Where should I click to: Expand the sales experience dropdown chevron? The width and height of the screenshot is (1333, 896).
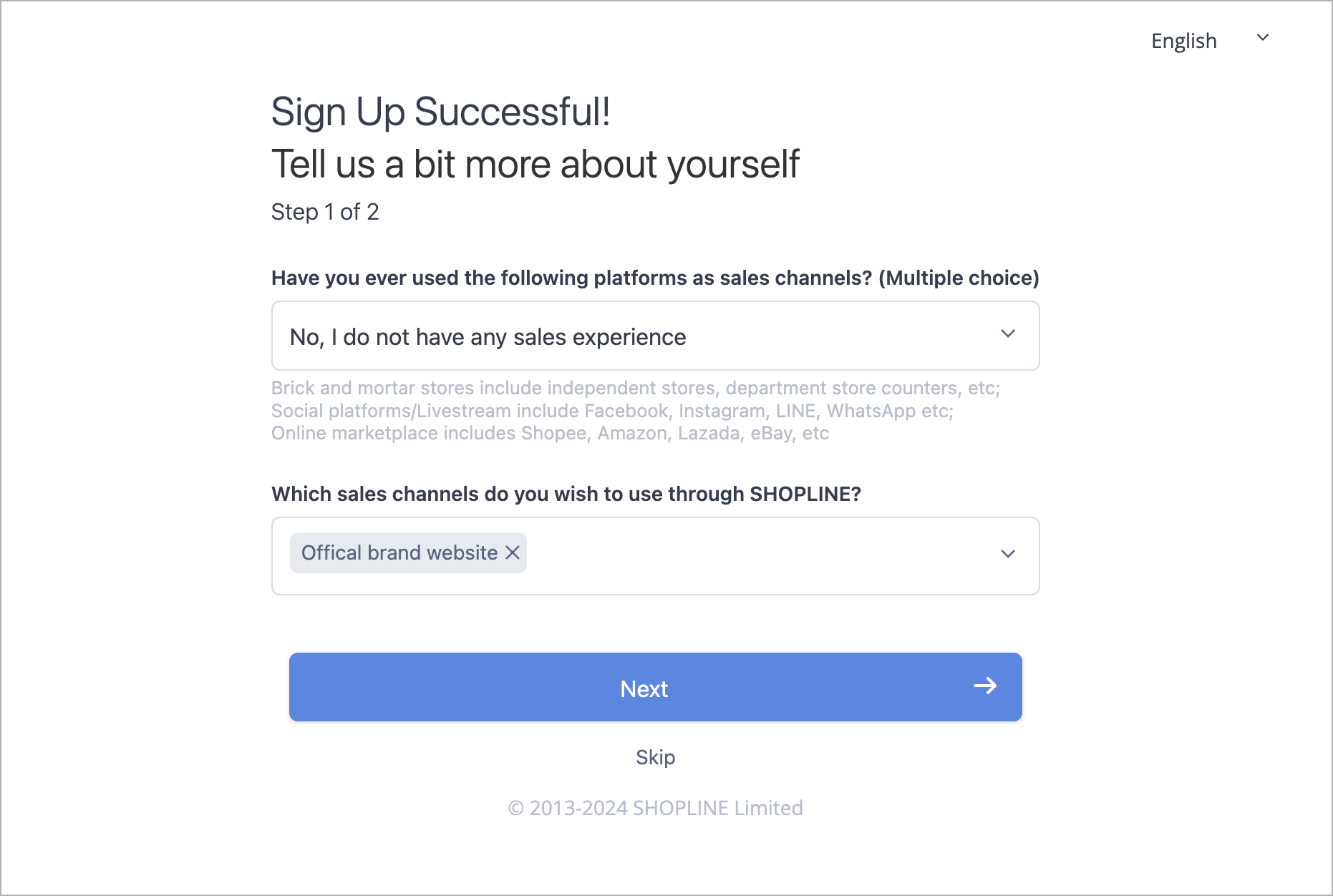click(x=1008, y=334)
